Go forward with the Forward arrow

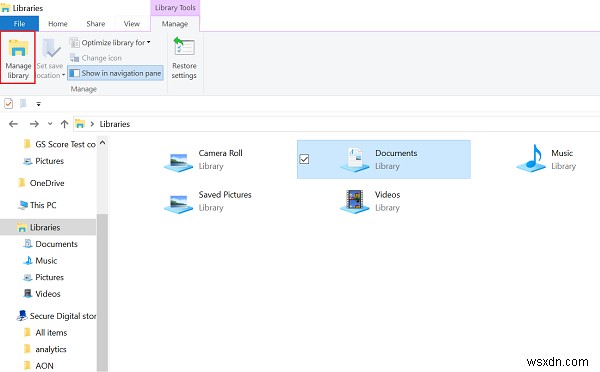pyautogui.click(x=34, y=124)
